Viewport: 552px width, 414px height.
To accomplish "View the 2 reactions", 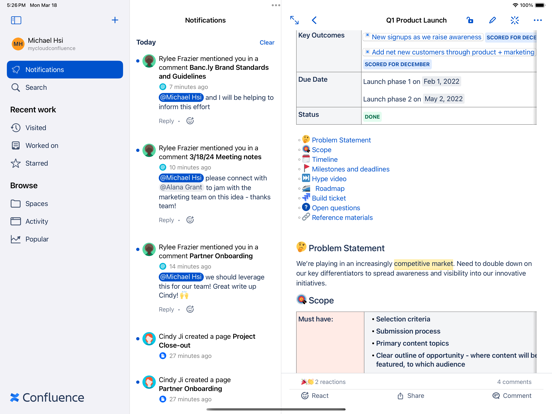I will click(x=323, y=382).
